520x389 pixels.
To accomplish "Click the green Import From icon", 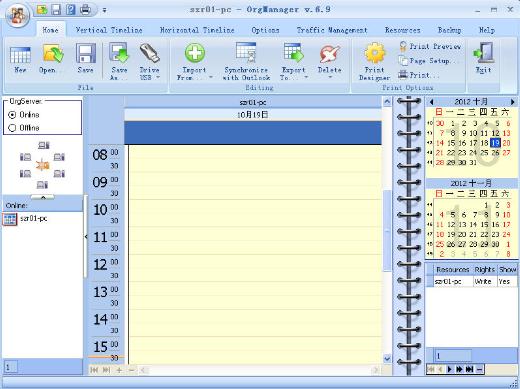I will 195,53.
